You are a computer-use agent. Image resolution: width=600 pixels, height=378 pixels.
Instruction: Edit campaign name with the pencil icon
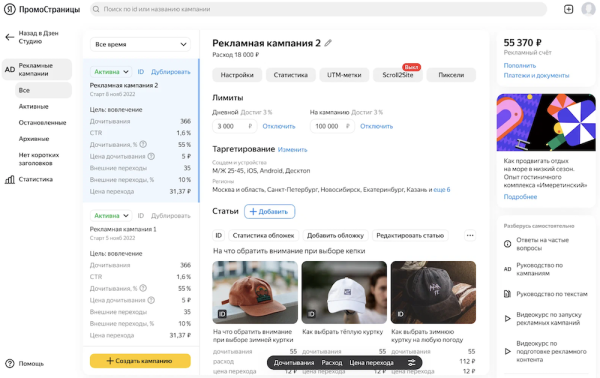[x=328, y=43]
